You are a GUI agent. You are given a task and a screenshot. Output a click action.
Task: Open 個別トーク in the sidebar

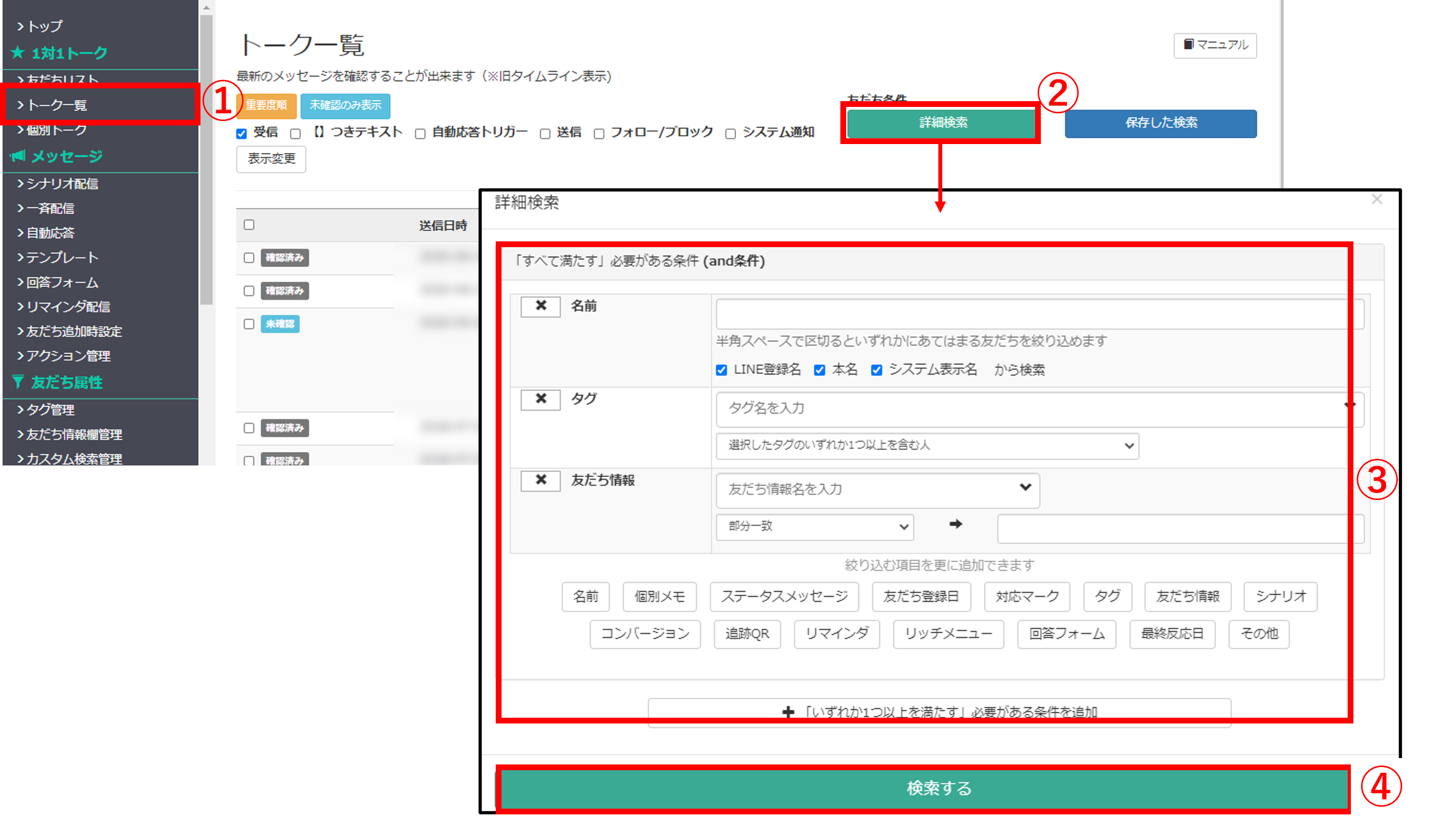pos(56,130)
